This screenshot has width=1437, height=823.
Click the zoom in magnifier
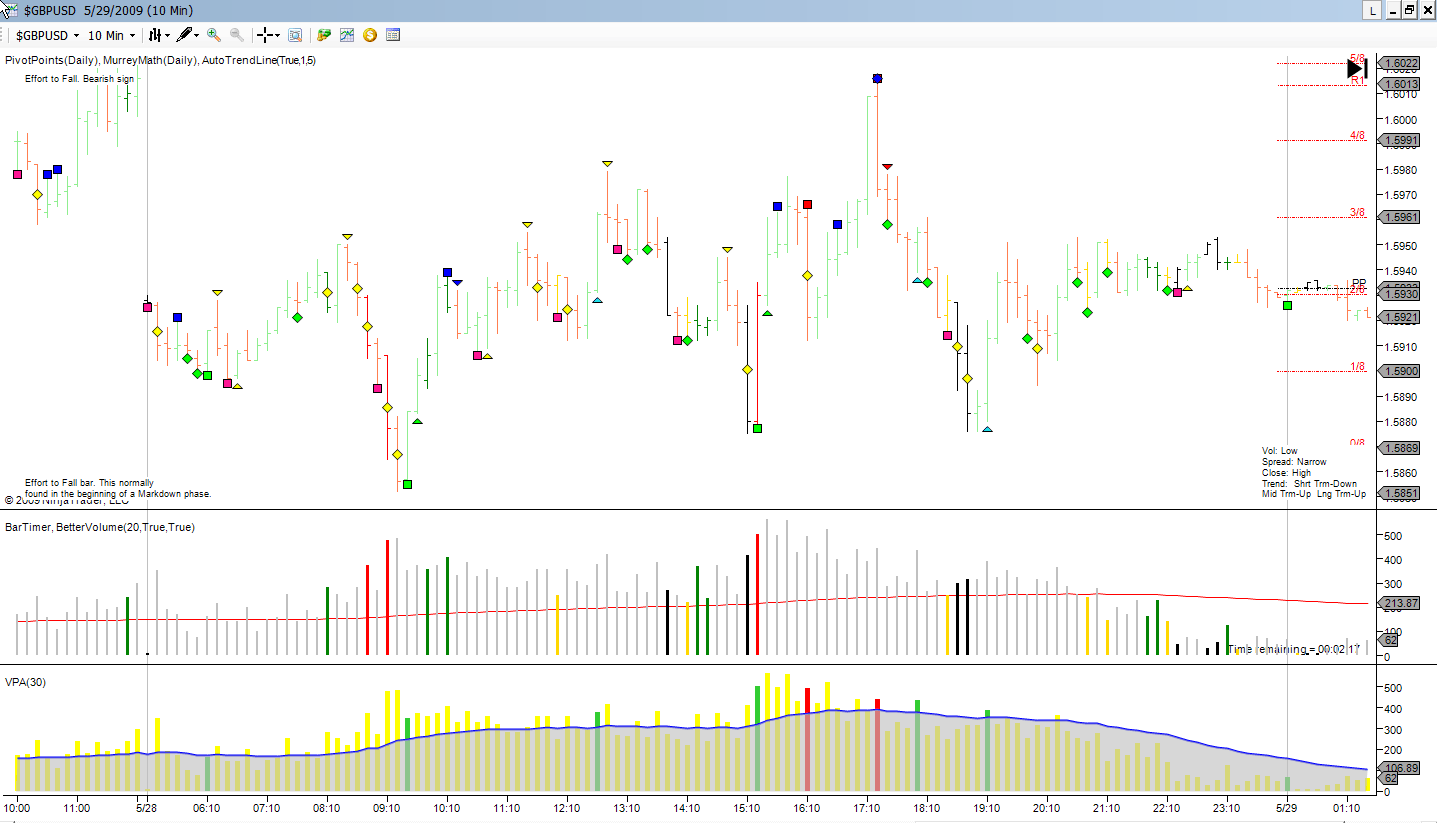pyautogui.click(x=214, y=35)
